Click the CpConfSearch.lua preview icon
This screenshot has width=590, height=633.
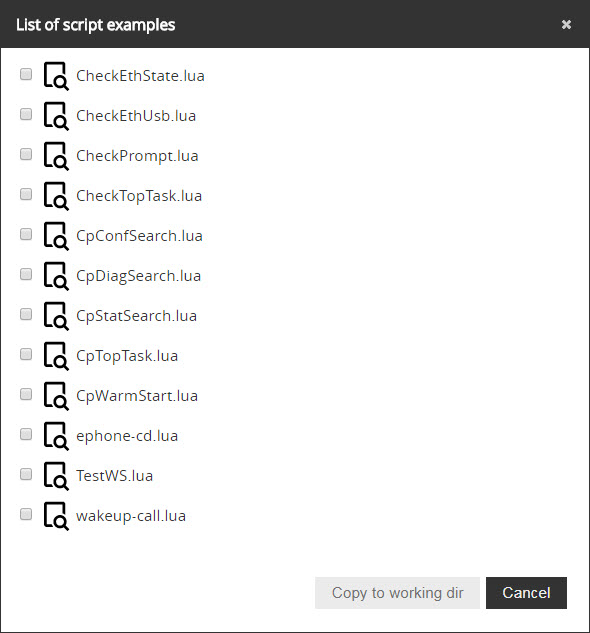[x=56, y=236]
